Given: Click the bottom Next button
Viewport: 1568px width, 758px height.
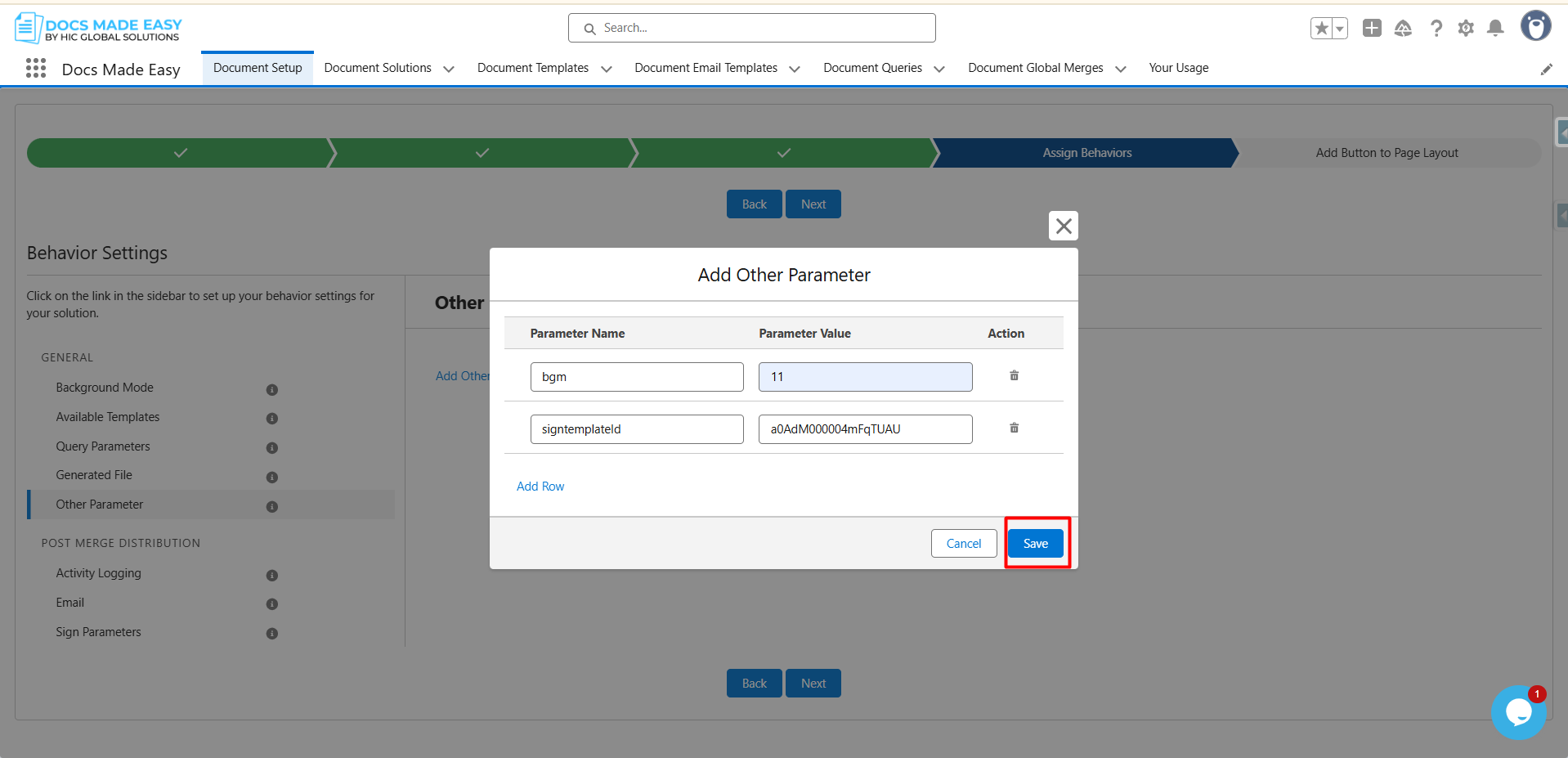Looking at the screenshot, I should (813, 684).
